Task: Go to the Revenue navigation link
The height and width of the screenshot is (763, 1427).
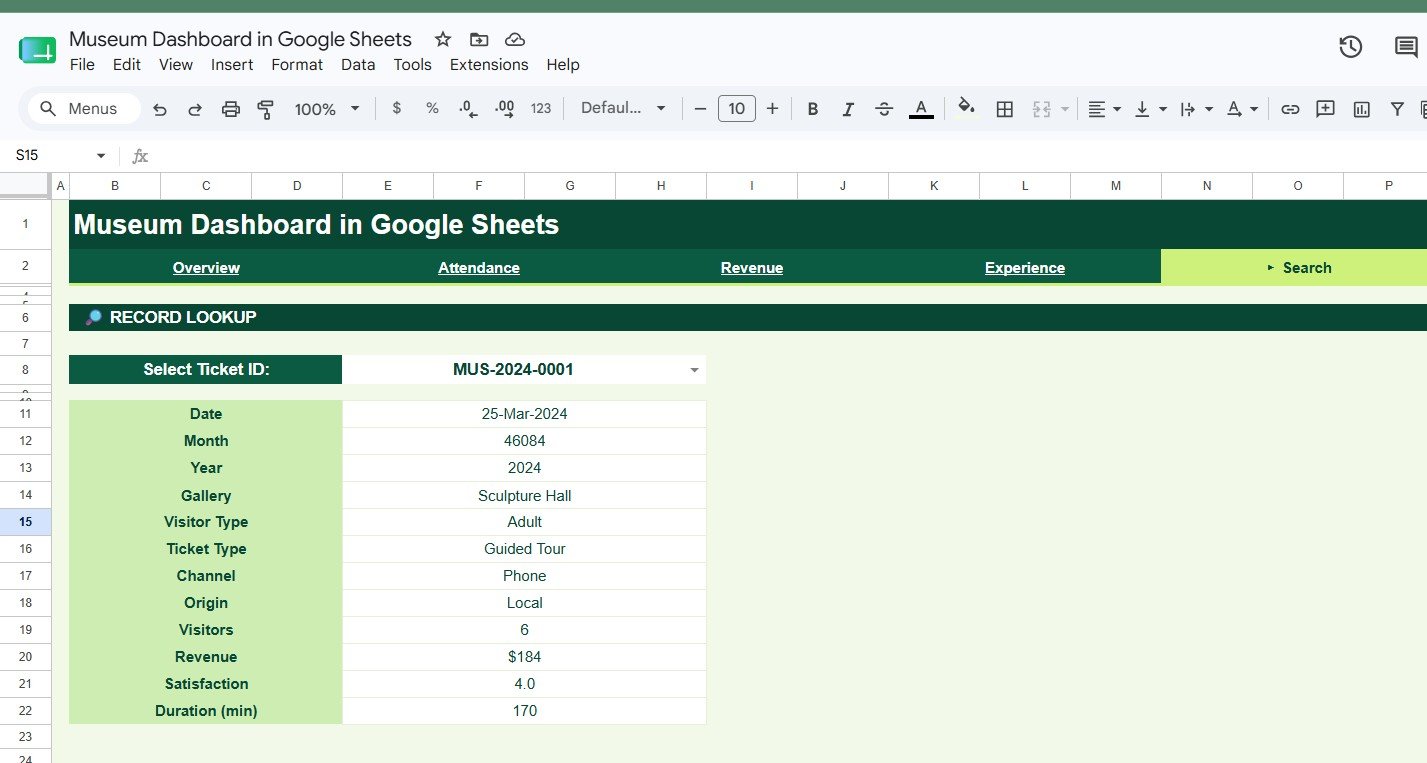Action: pyautogui.click(x=752, y=268)
